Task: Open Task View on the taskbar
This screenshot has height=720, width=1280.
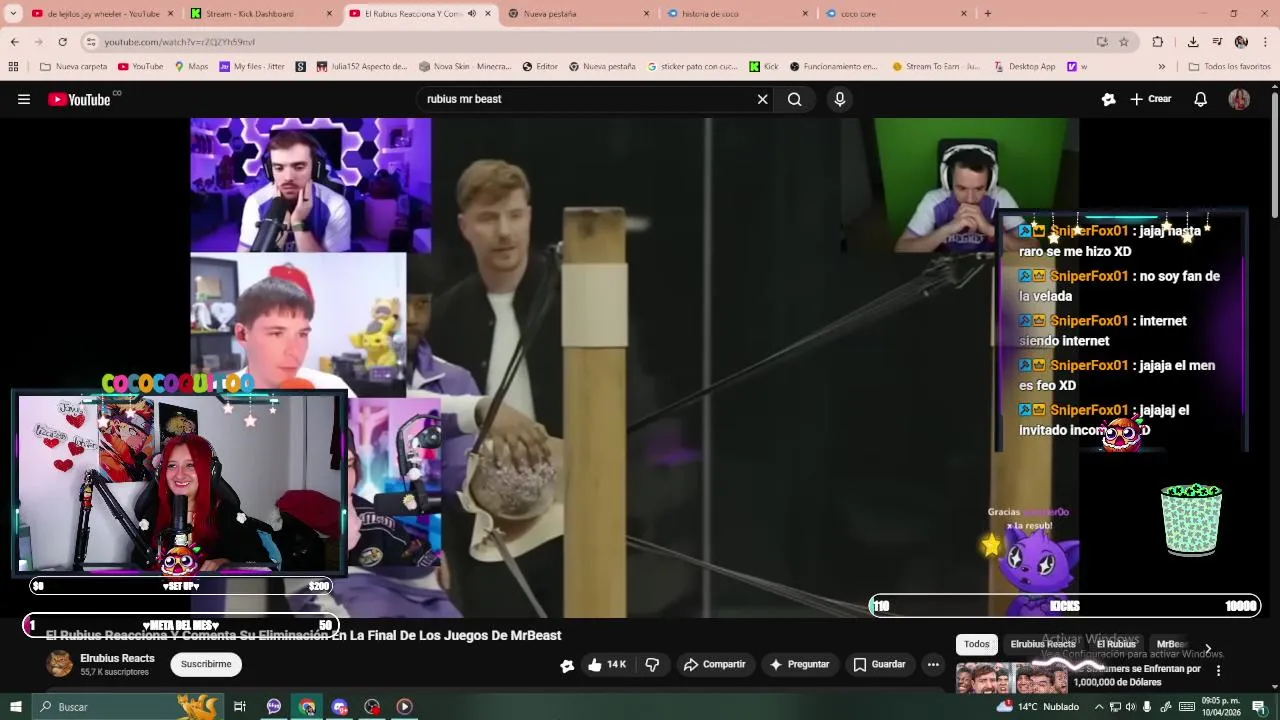Action: [240, 707]
